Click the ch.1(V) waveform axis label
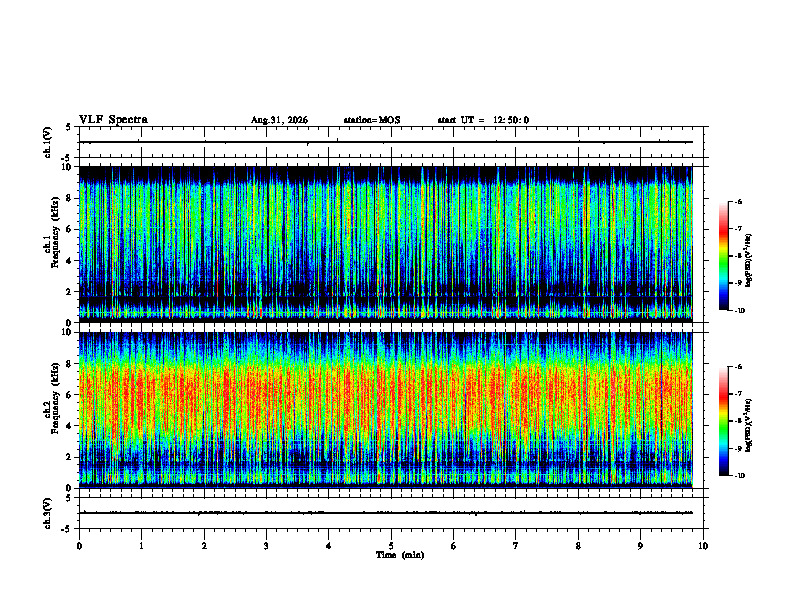This screenshot has width=792, height=612. pos(48,142)
